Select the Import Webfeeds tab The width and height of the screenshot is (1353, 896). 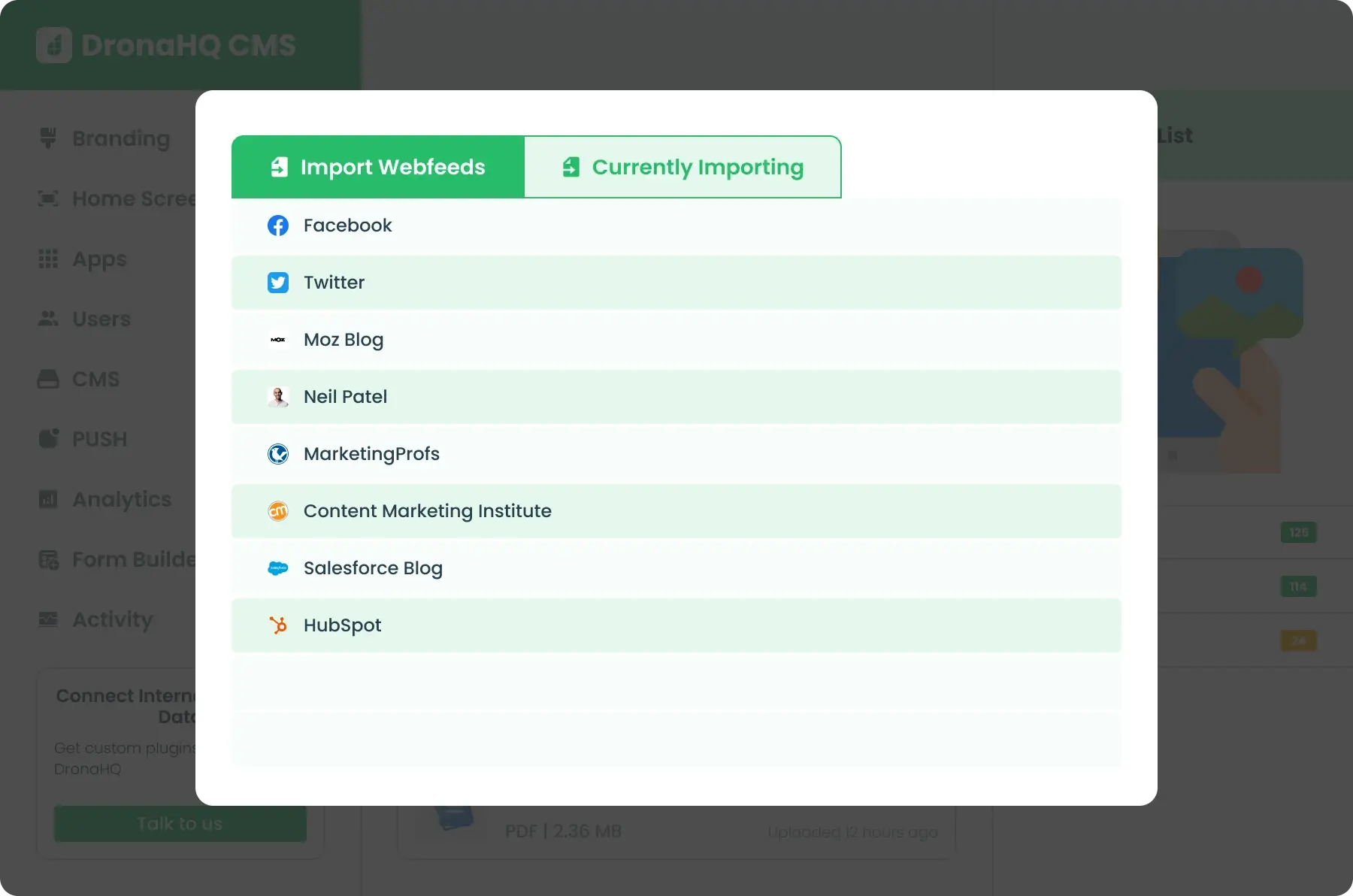377,167
